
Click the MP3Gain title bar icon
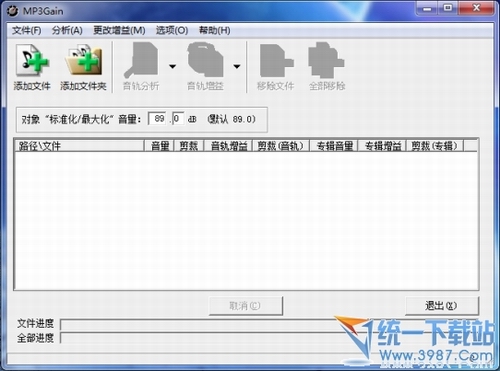(13, 11)
